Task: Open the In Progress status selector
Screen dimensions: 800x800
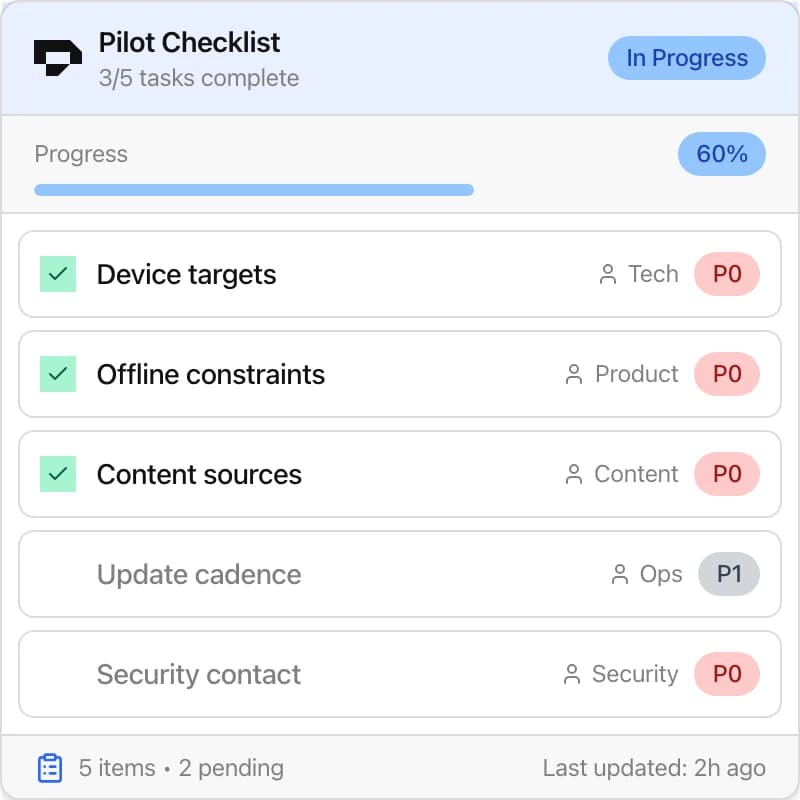Action: click(x=686, y=58)
